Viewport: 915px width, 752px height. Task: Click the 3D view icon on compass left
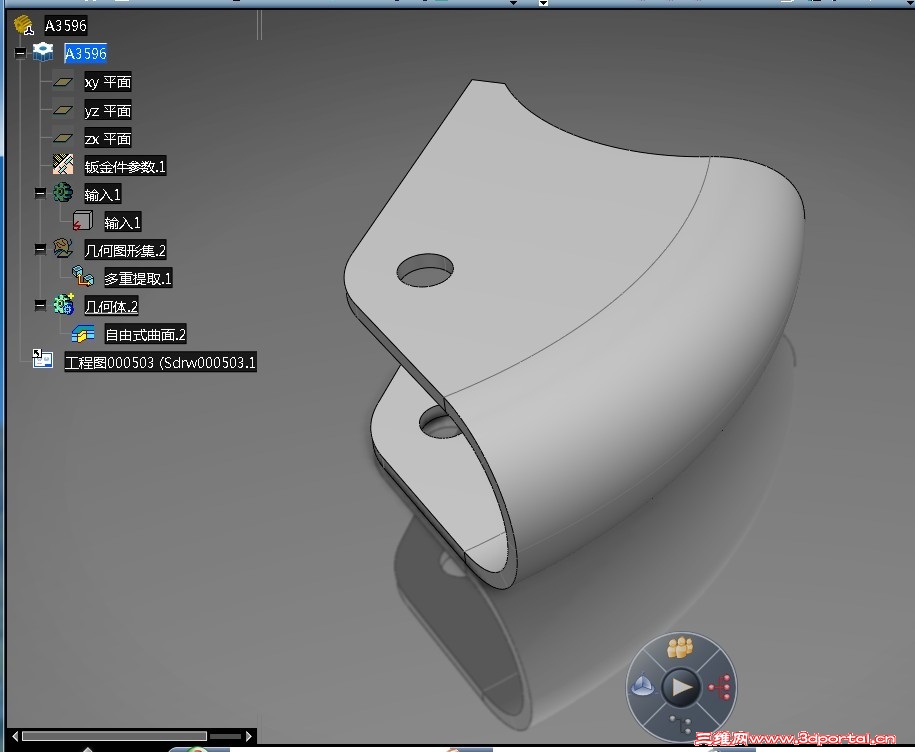pyautogui.click(x=642, y=686)
